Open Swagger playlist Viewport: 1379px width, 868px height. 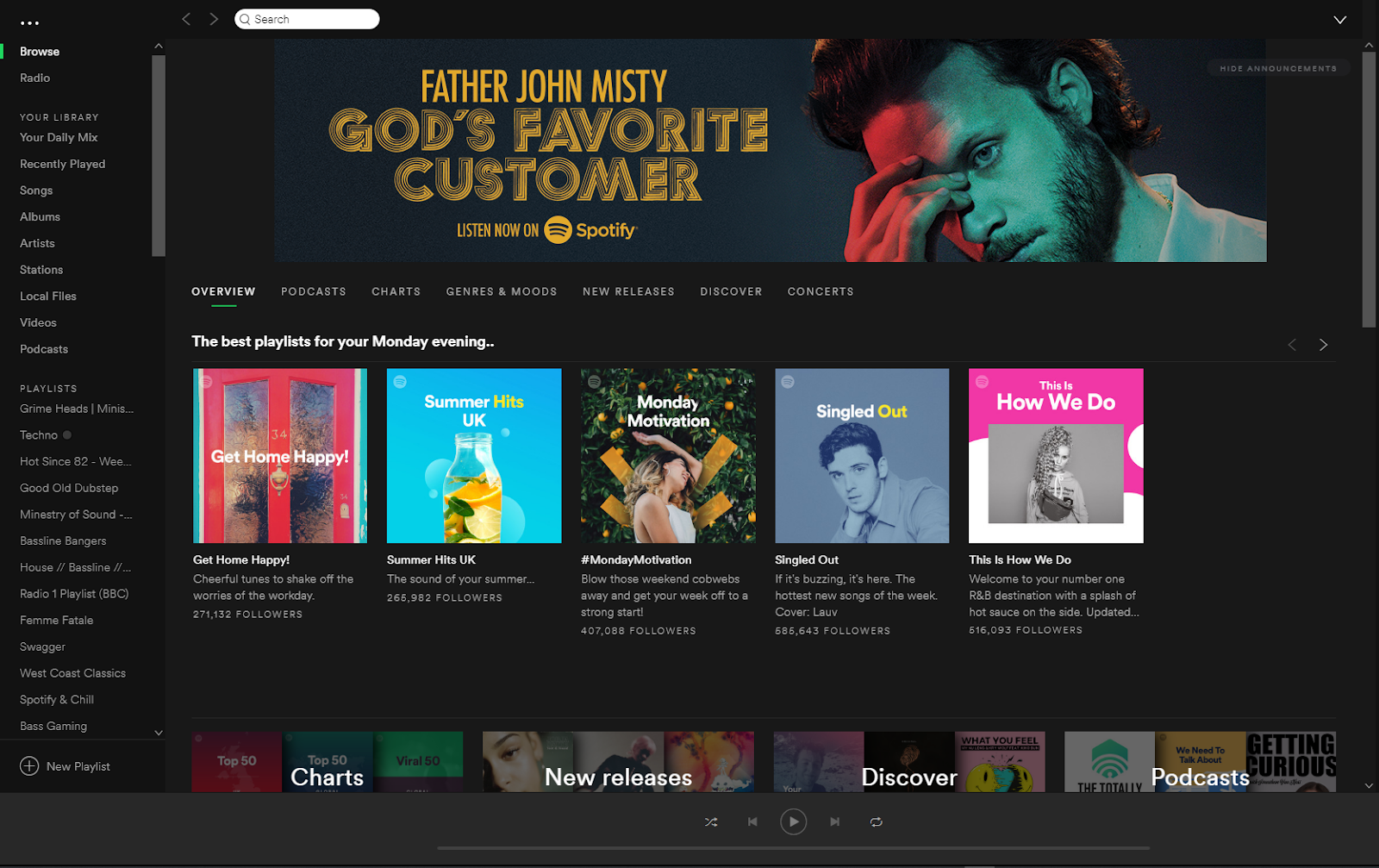point(42,646)
